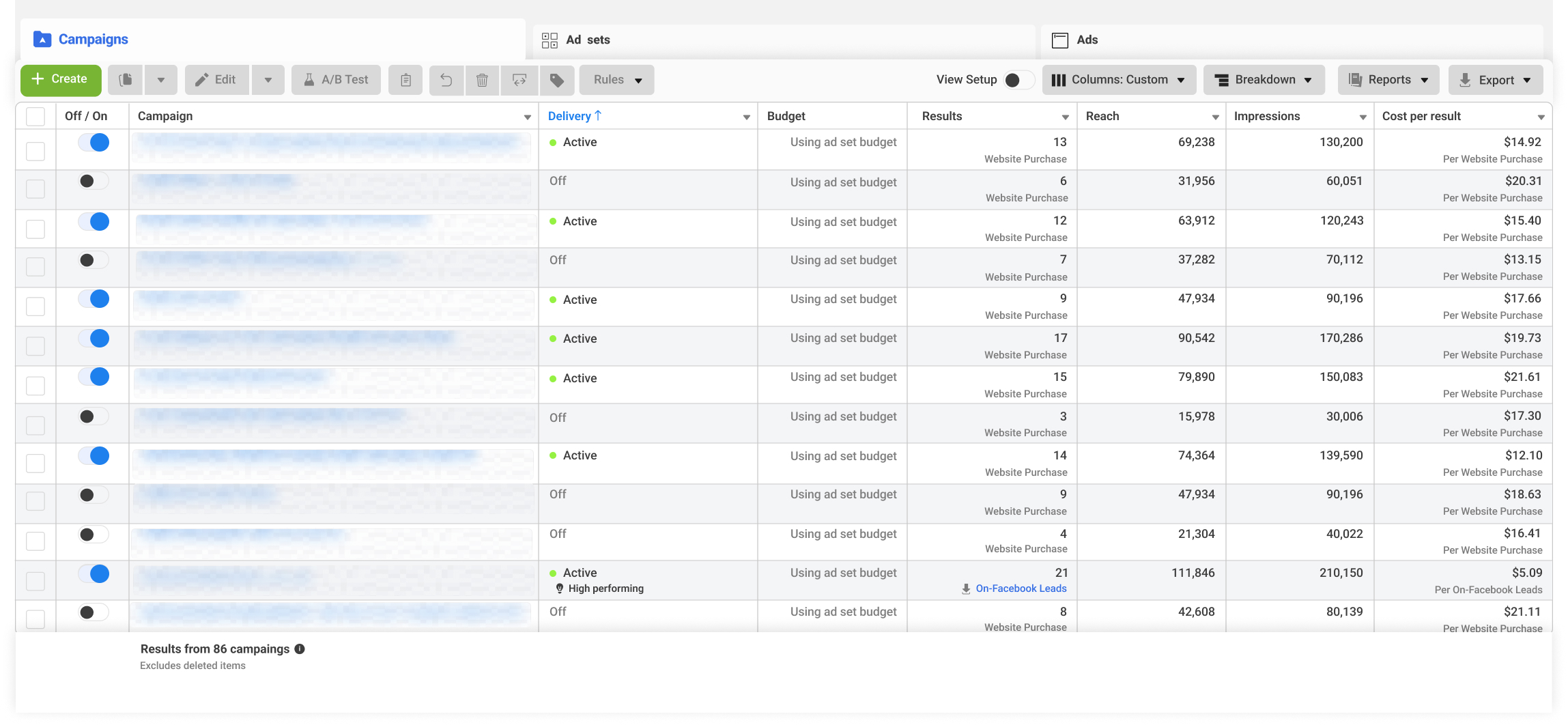Click the green Create button

61,80
